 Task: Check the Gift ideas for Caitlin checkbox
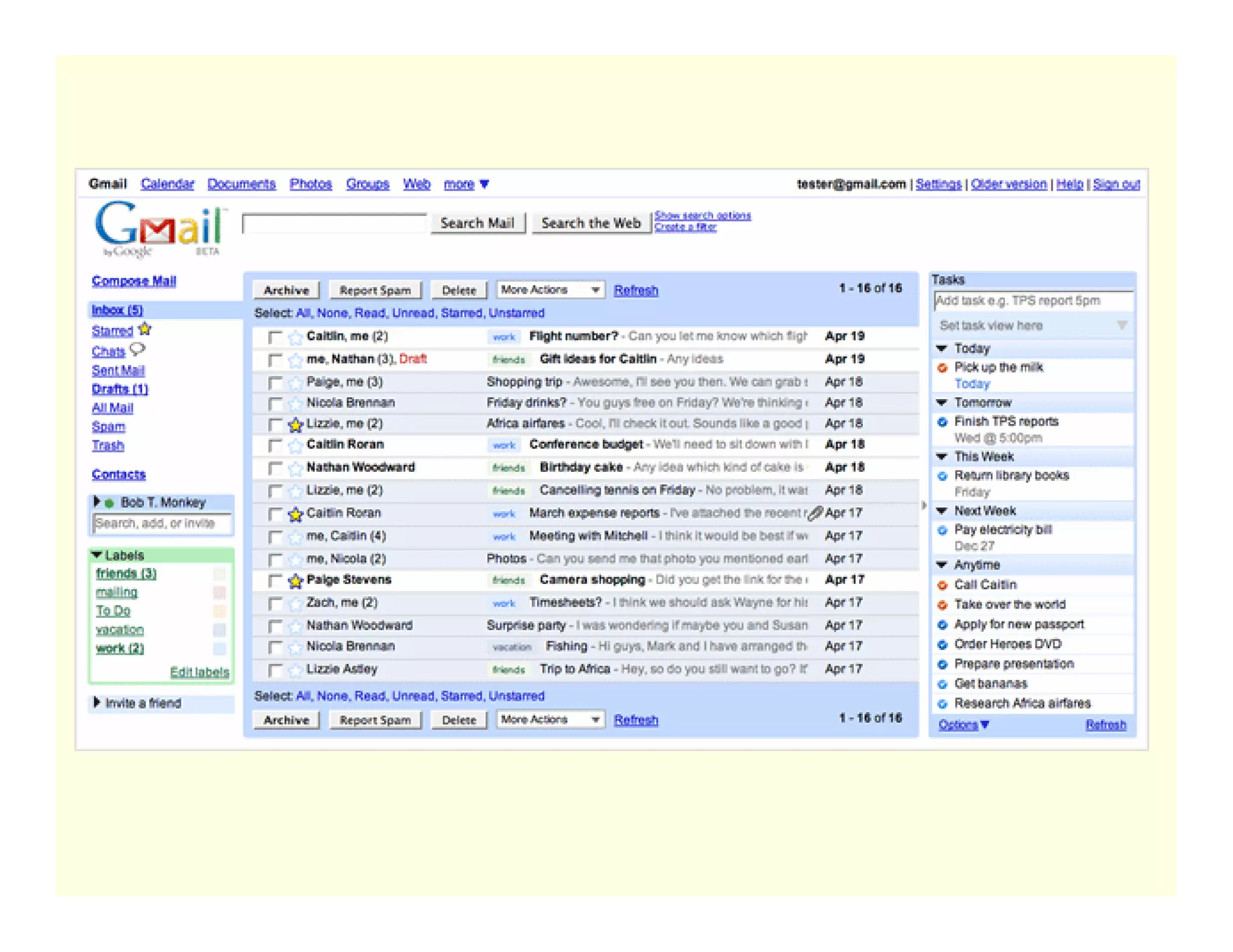(275, 360)
